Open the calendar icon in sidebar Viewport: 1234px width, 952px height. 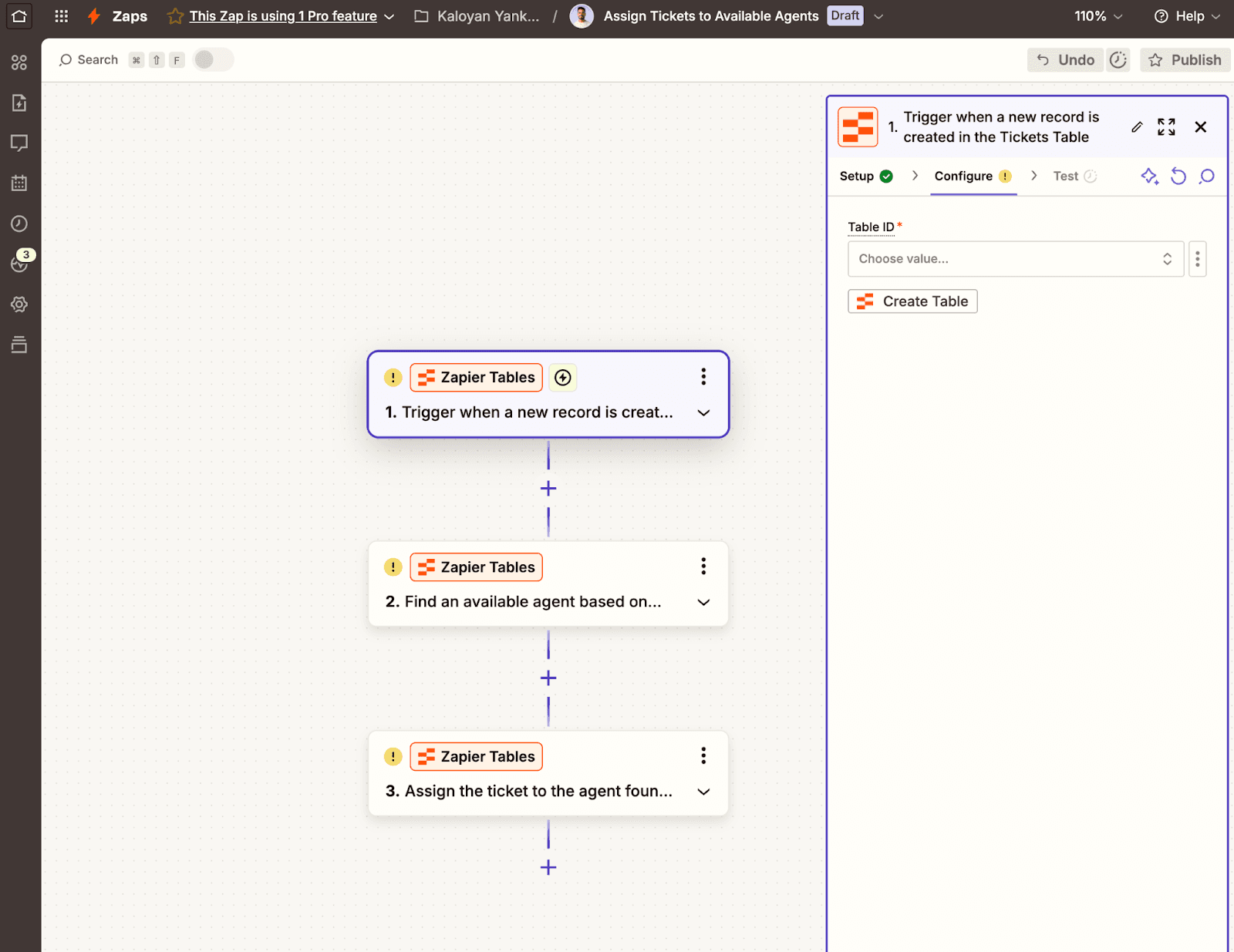pos(19,183)
